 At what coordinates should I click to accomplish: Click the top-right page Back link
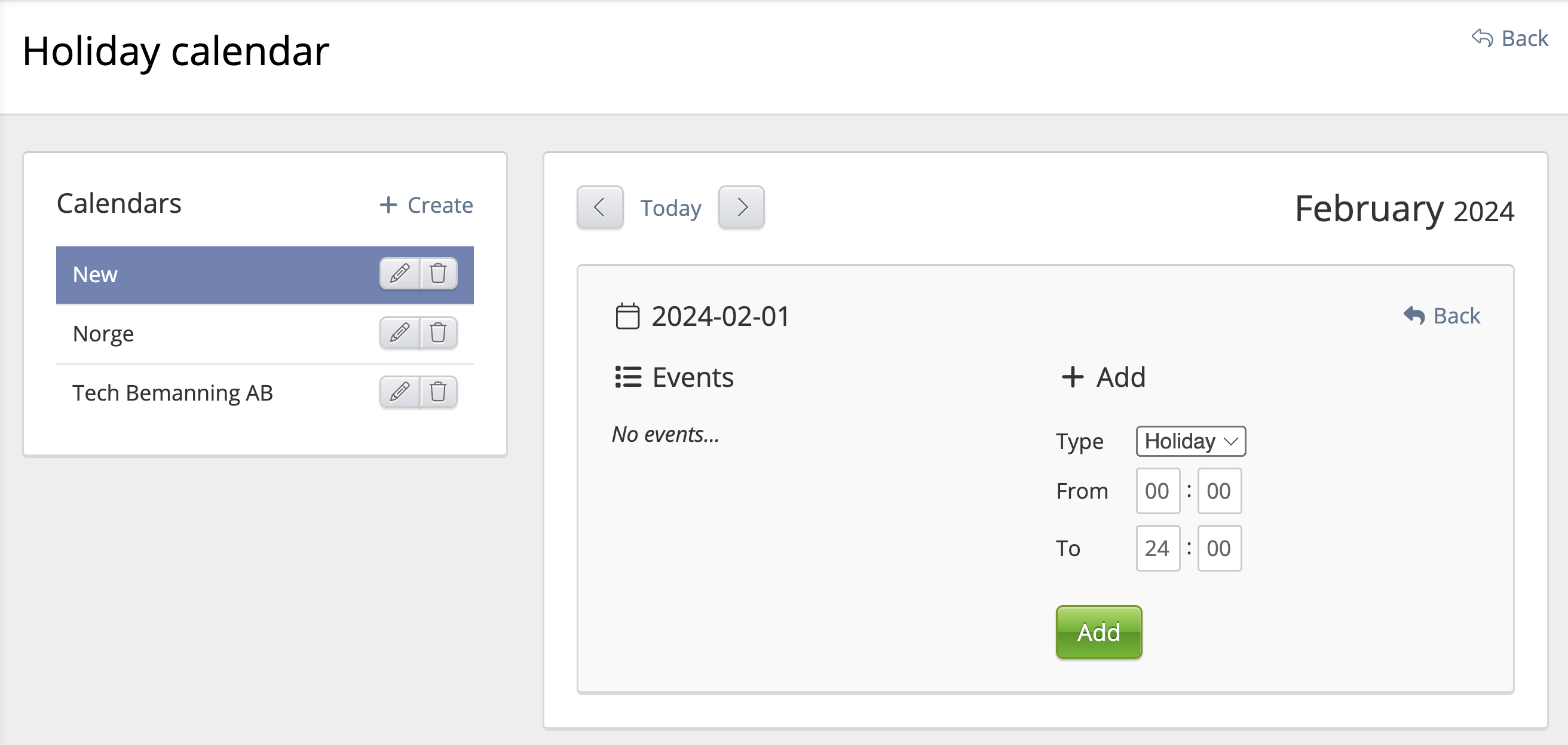tap(1509, 38)
